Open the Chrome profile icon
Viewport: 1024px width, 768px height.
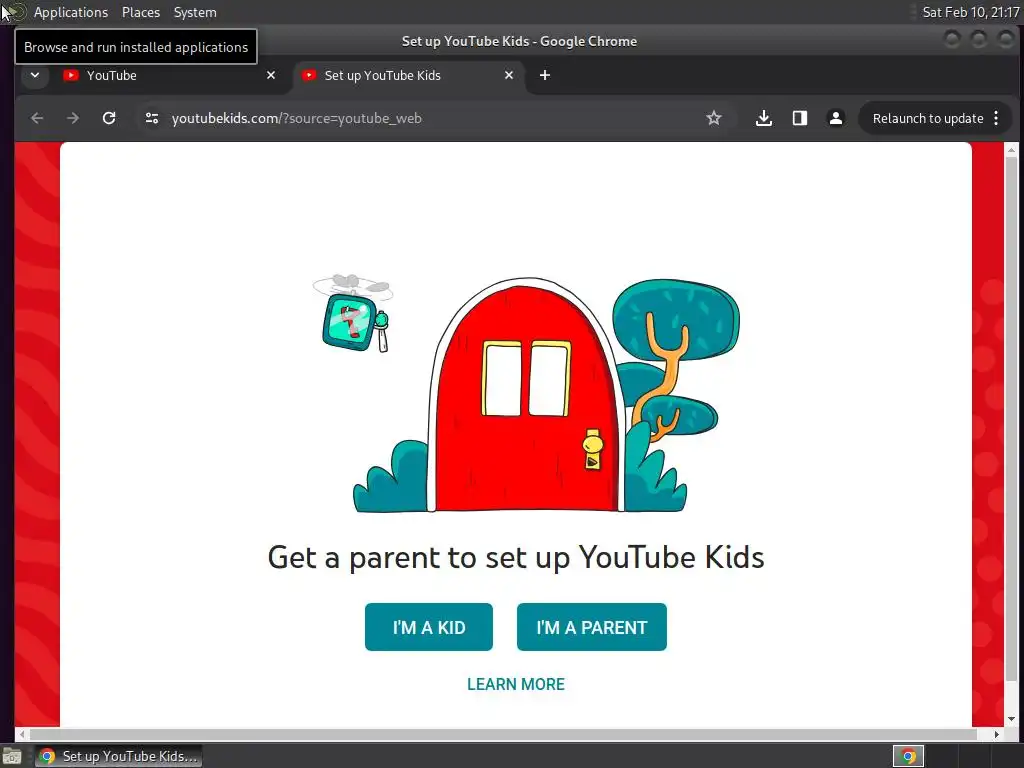(835, 118)
